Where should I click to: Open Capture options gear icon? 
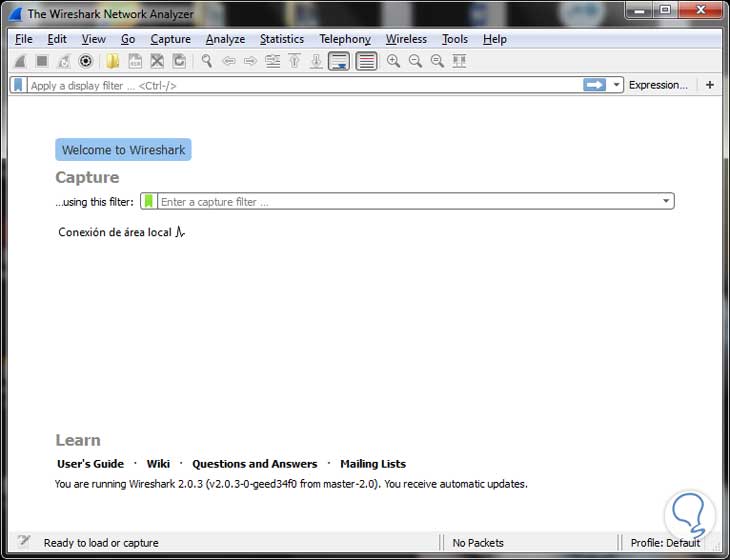tap(86, 61)
